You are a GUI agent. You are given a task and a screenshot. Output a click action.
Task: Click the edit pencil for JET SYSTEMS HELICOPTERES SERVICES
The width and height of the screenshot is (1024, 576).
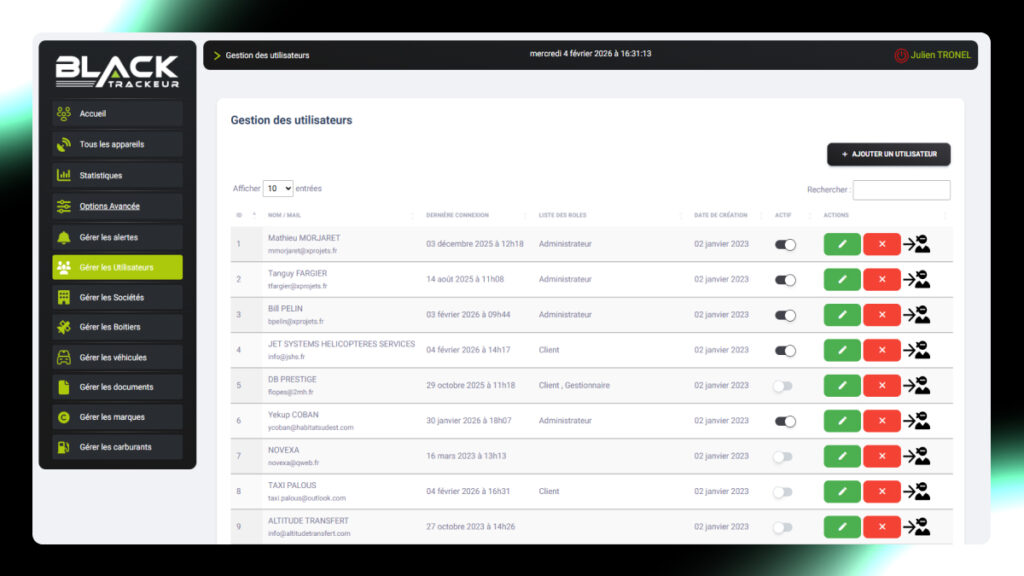(842, 350)
